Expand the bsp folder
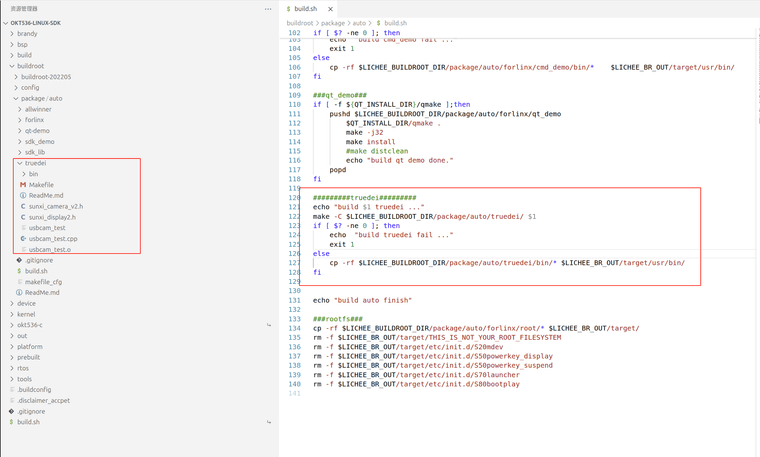The image size is (760, 457). click(x=19, y=44)
